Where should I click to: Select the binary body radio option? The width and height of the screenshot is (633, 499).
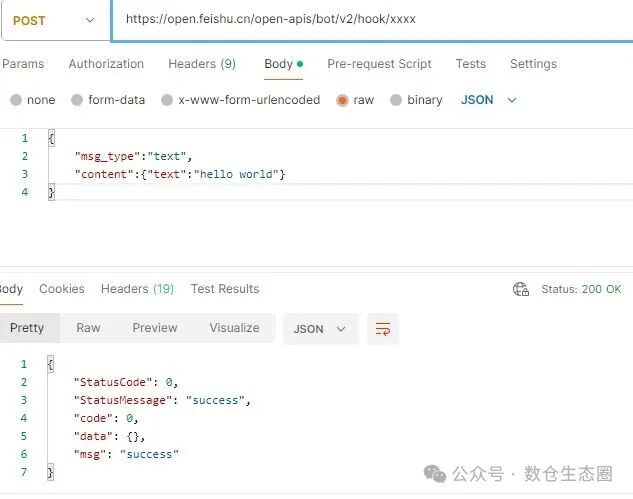(396, 100)
